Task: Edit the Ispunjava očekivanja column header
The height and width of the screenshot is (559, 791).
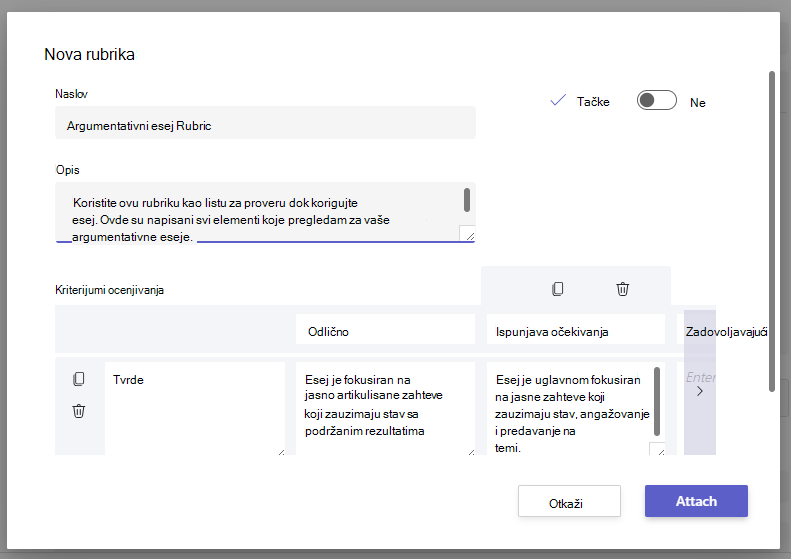Action: tap(576, 329)
